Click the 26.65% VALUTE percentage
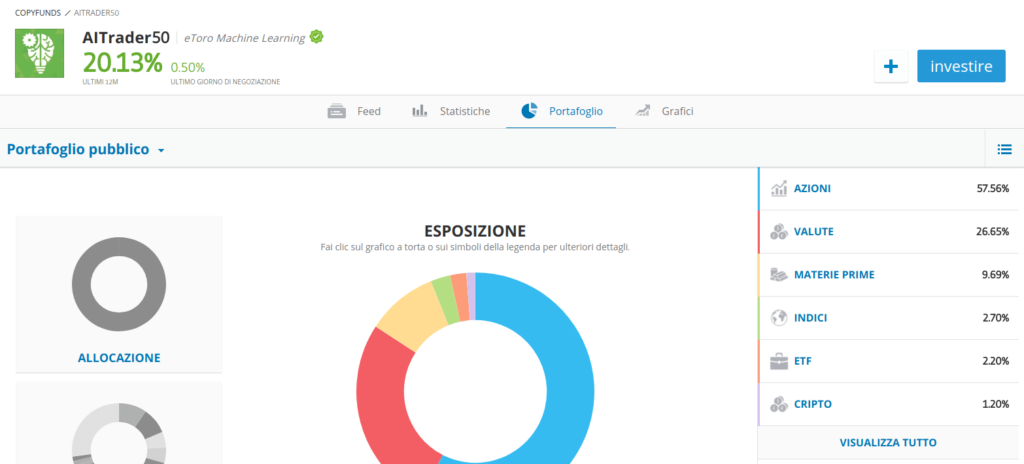The height and width of the screenshot is (464, 1024). point(993,232)
